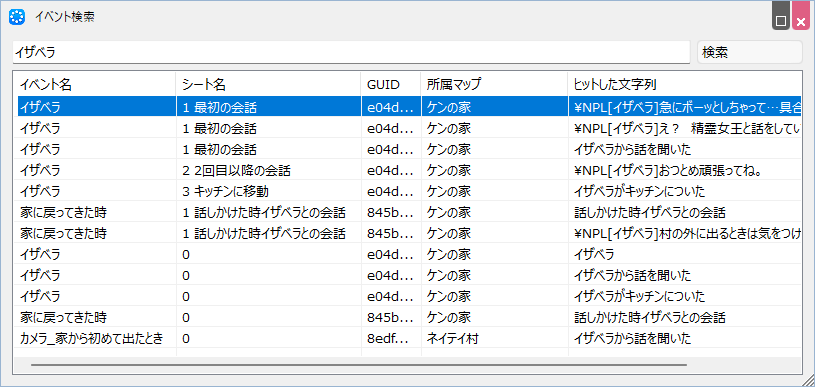Select row with 村の外に出るときは気をつけ text
The image size is (815, 387).
(409, 233)
